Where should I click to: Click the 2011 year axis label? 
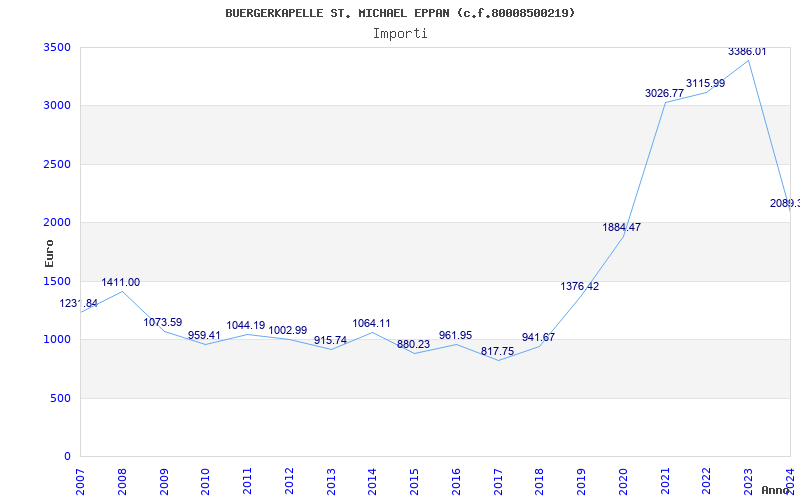pyautogui.click(x=247, y=482)
